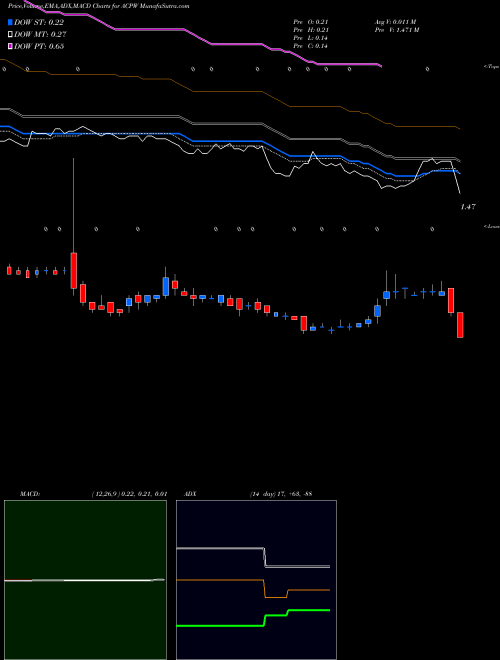Click the tall red candle with the long upper wick
Image resolution: width=500 pixels, height=660 pixels.
click(74, 270)
